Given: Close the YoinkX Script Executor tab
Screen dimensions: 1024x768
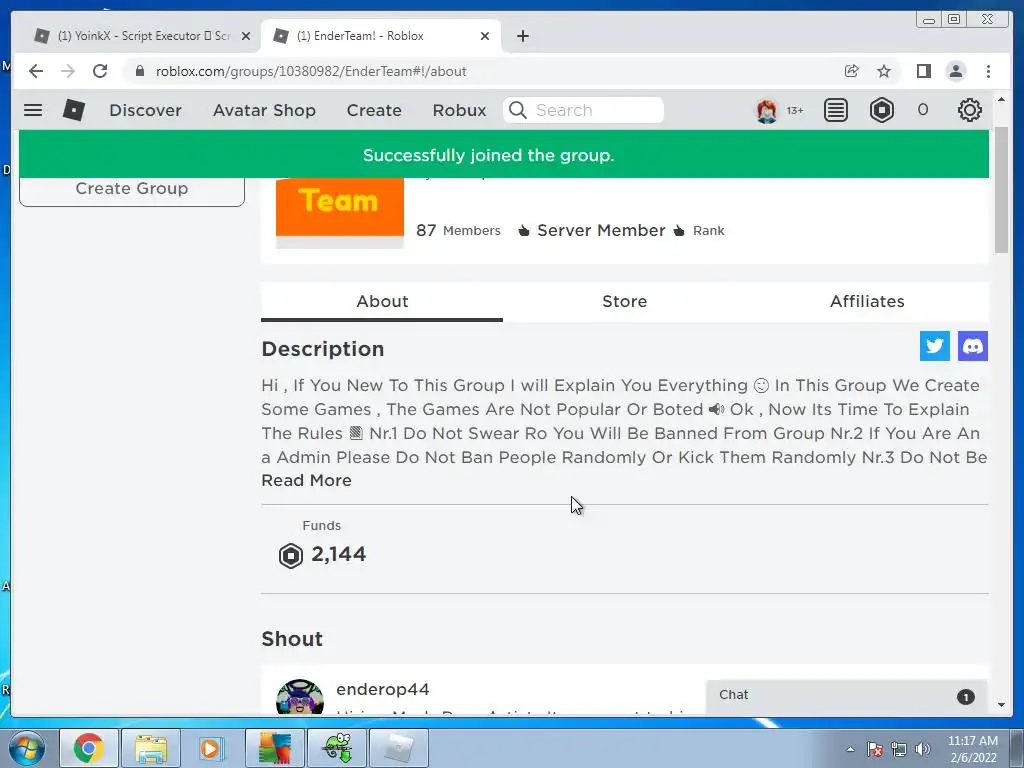Looking at the screenshot, I should coord(246,36).
